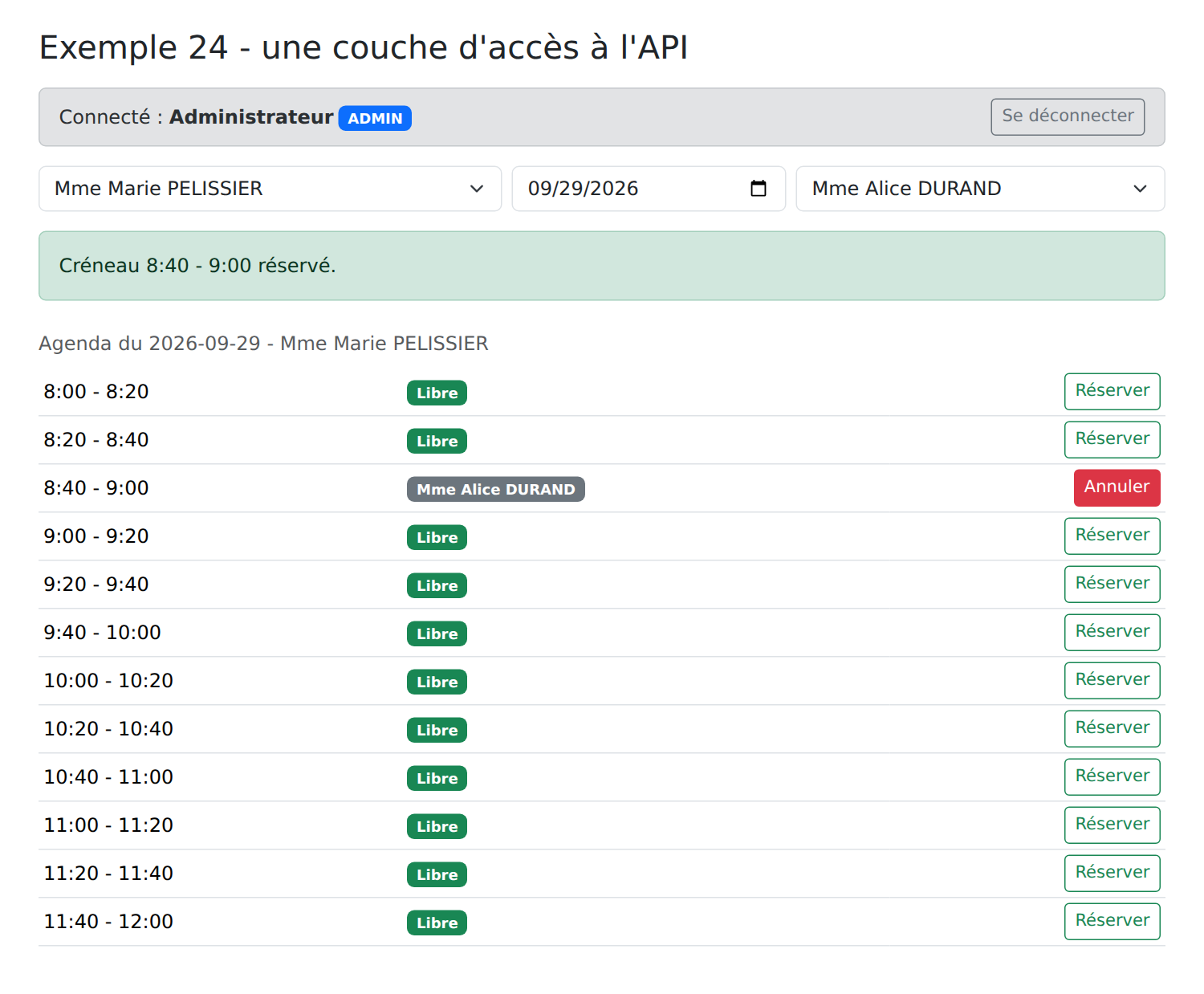Open the Mme Alice DURAND patient dropdown
The width and height of the screenshot is (1204, 994).
(x=980, y=189)
